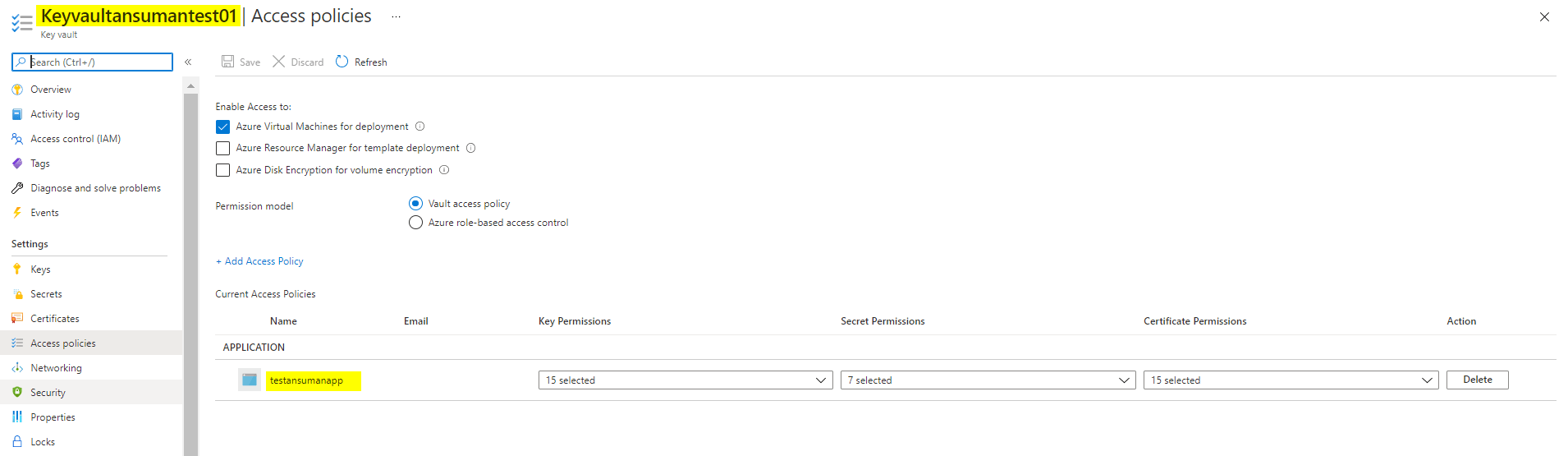Select Vault access policy radio button
Screen dimensions: 1568x456
[x=416, y=203]
